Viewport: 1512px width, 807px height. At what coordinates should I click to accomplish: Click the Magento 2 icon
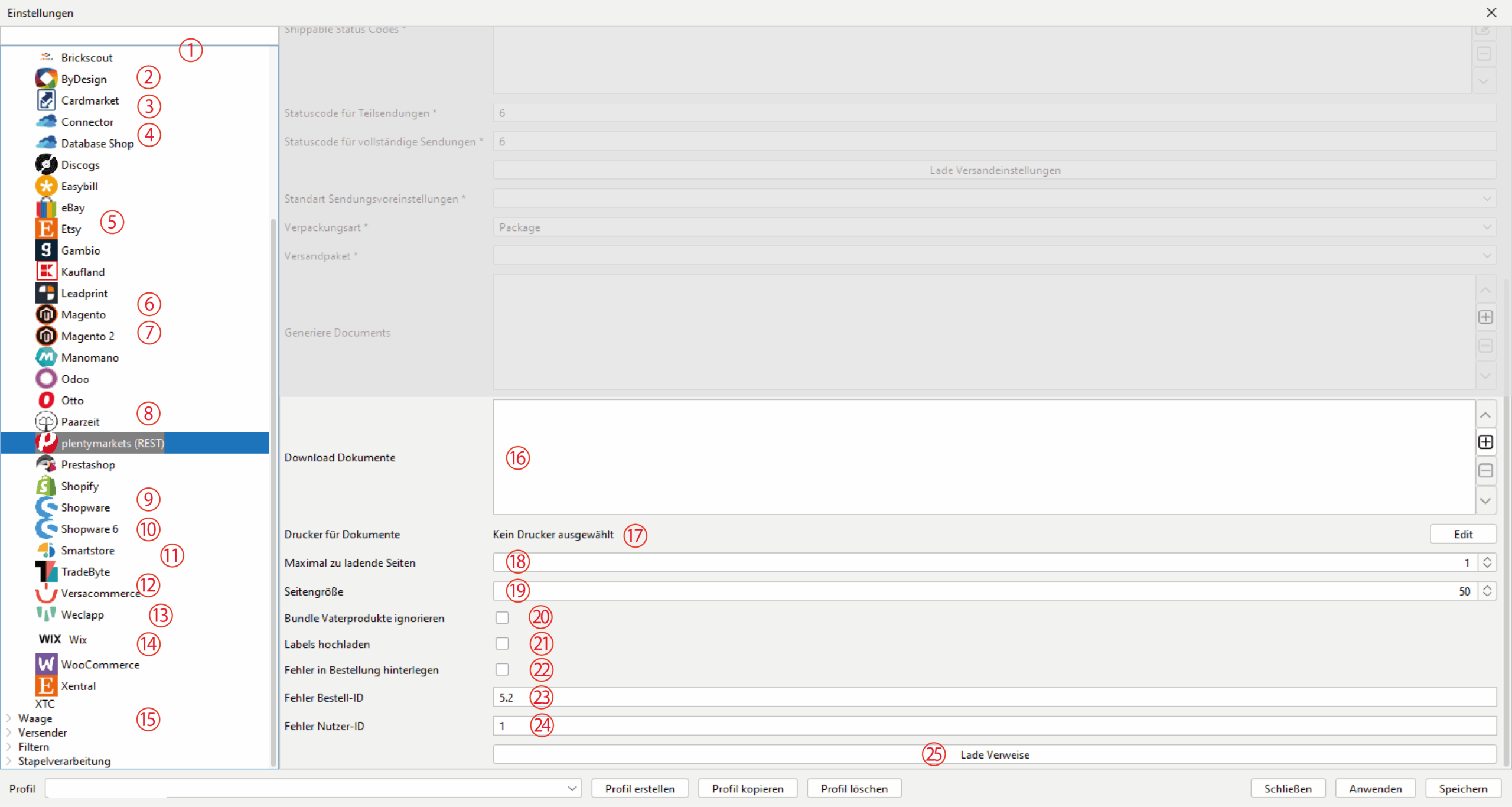[46, 336]
